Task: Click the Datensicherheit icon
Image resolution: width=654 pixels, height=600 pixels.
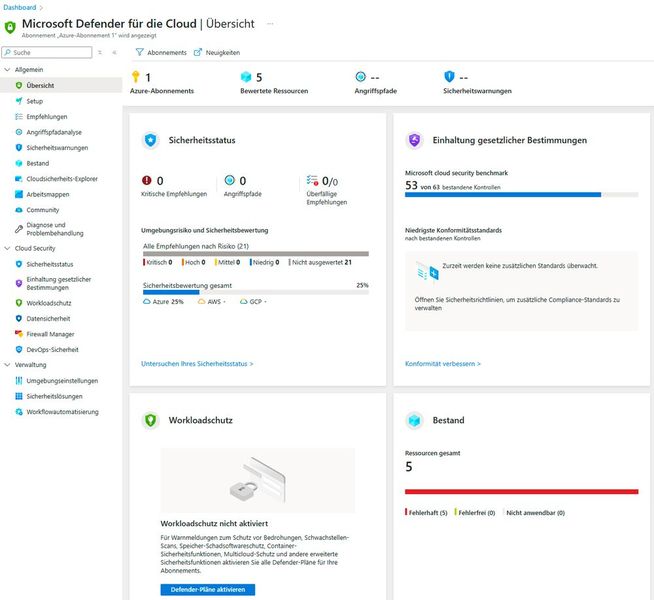Action: [x=19, y=319]
